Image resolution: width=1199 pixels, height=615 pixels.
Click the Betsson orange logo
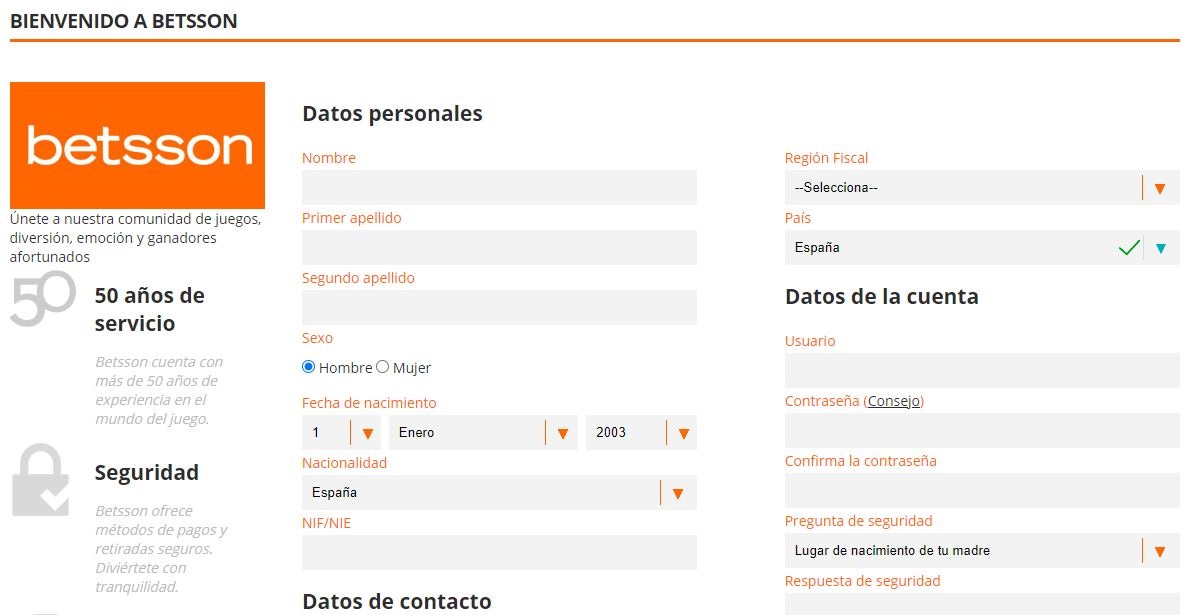click(138, 145)
